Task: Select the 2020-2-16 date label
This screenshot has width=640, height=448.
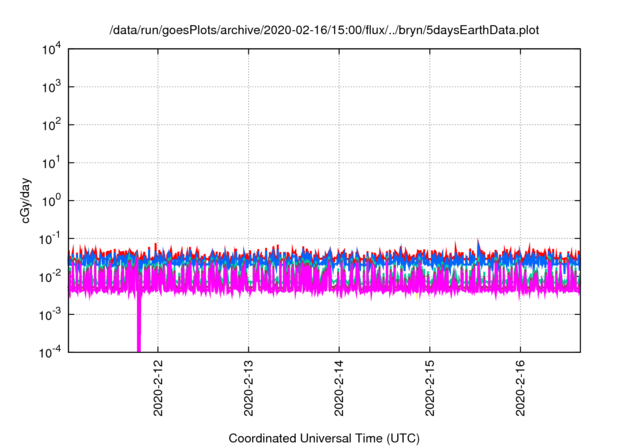Action: pyautogui.click(x=520, y=388)
